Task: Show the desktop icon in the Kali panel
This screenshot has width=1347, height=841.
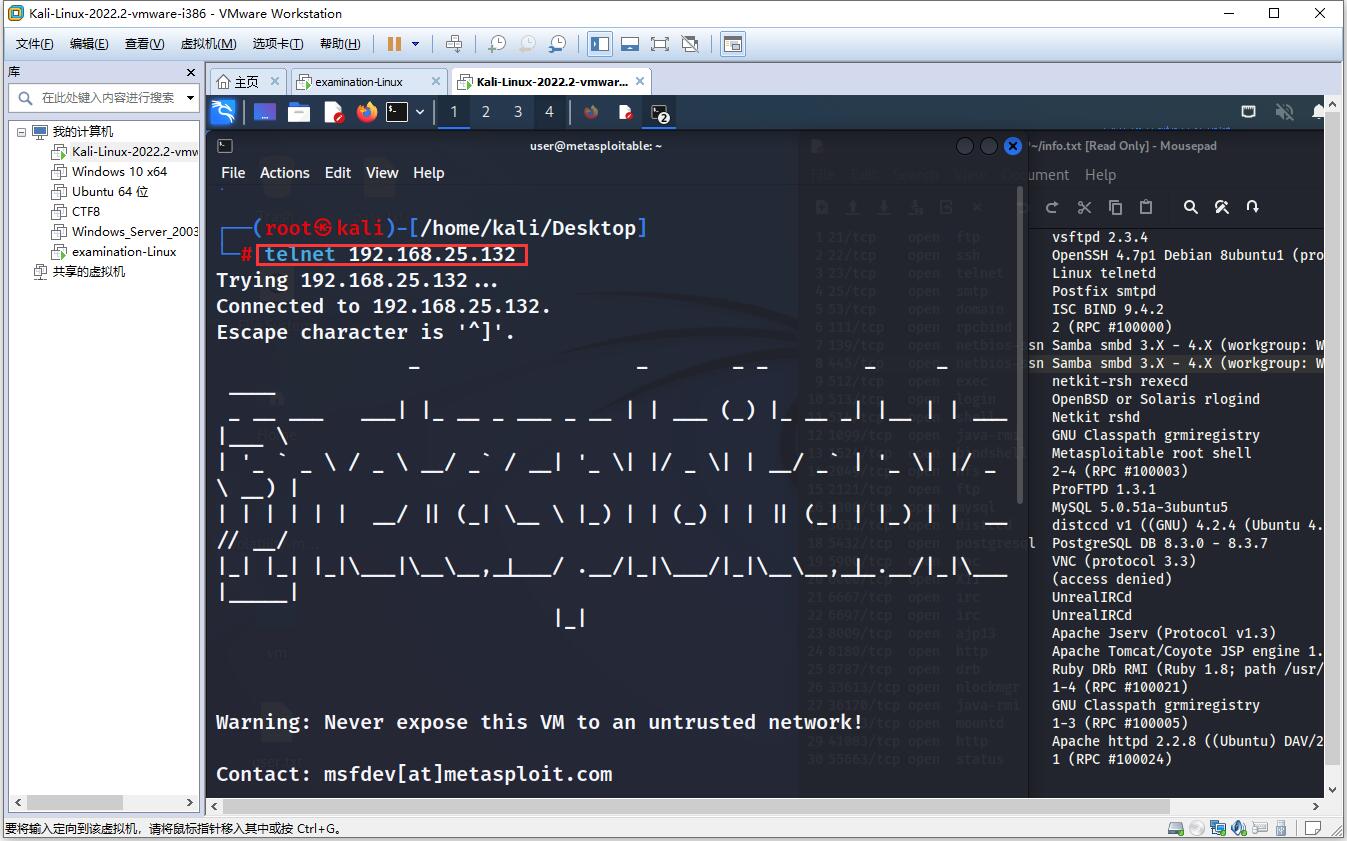Action: 265,112
